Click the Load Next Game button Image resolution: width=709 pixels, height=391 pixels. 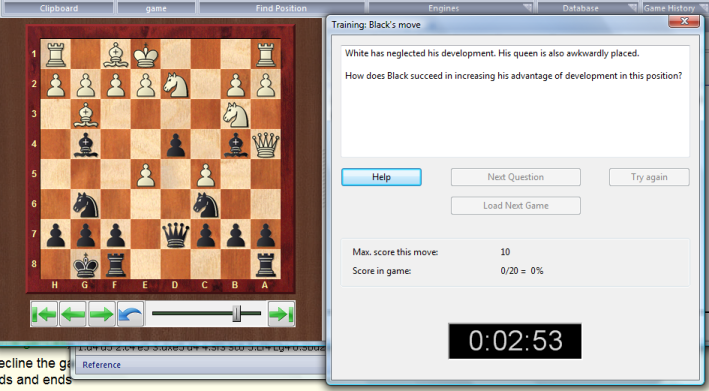click(515, 206)
